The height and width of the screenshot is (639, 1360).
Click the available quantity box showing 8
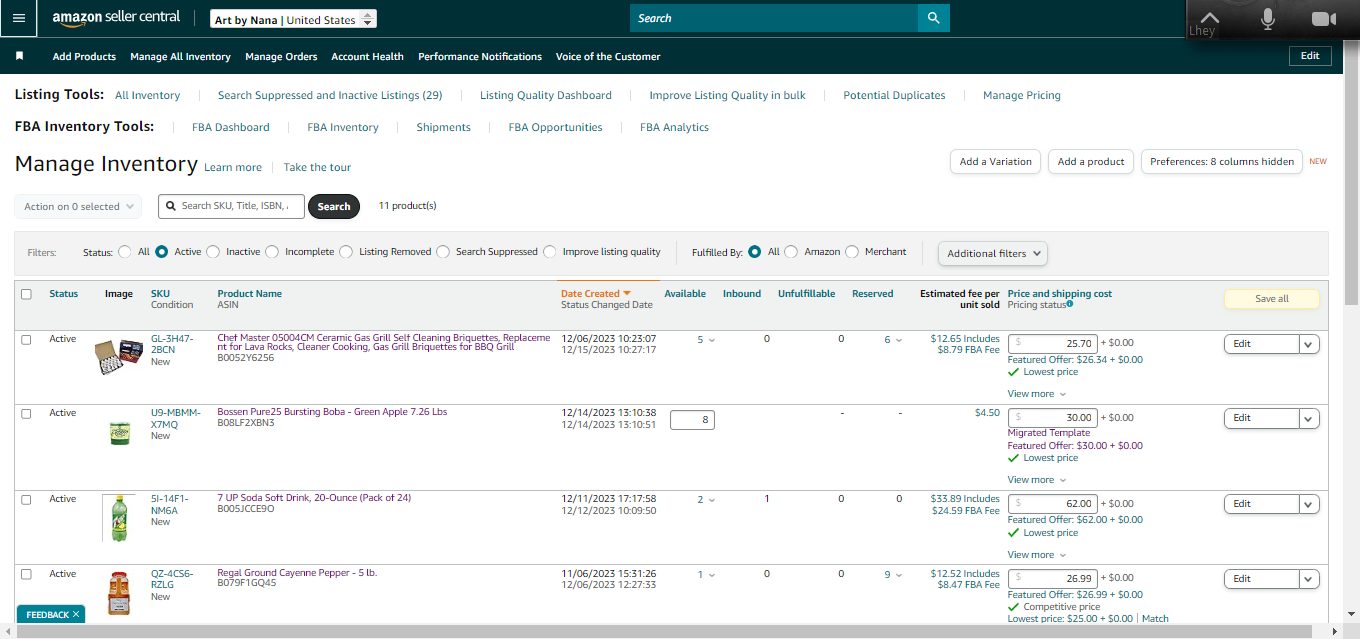(x=692, y=420)
